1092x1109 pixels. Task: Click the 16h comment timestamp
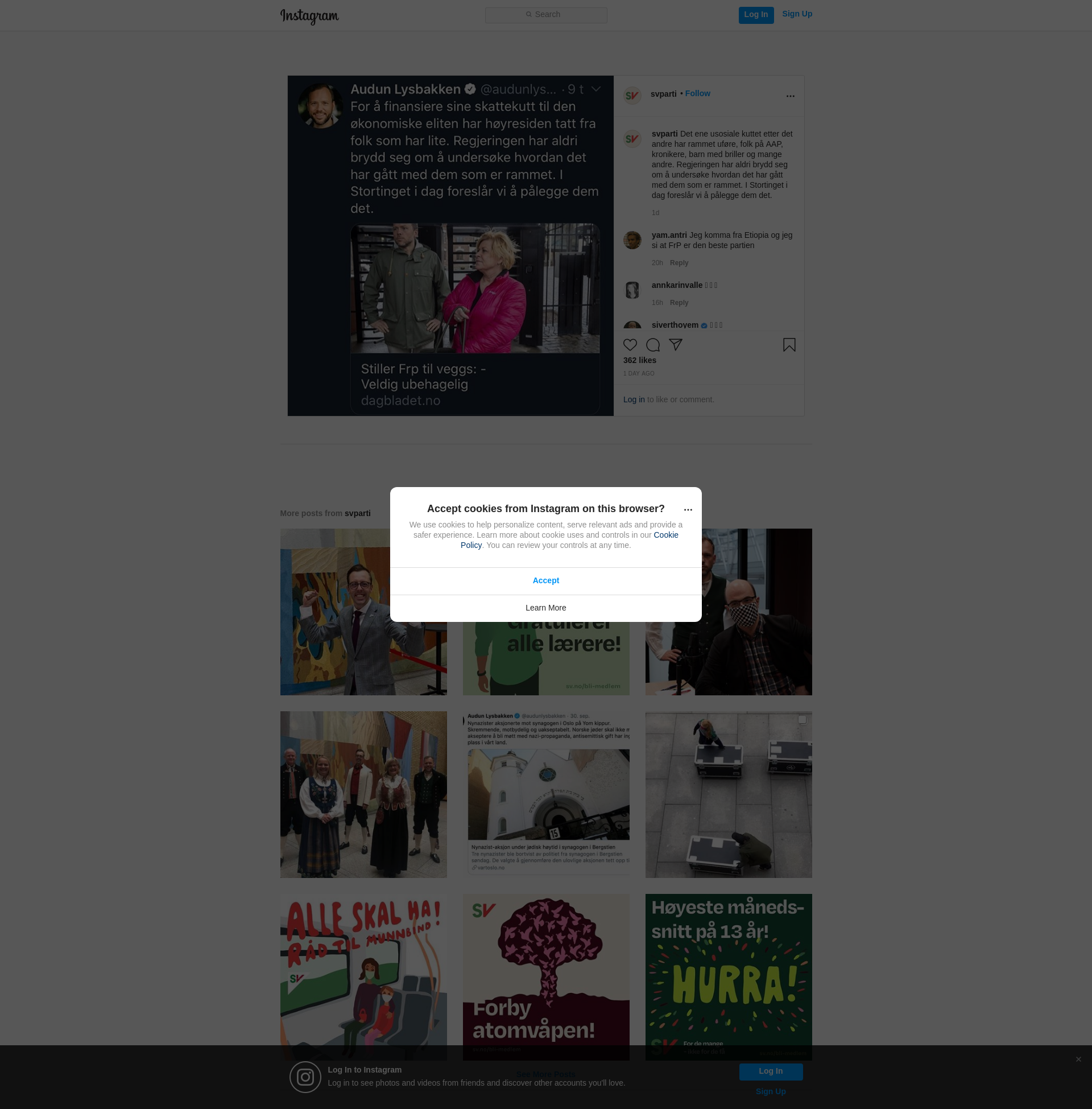point(657,303)
